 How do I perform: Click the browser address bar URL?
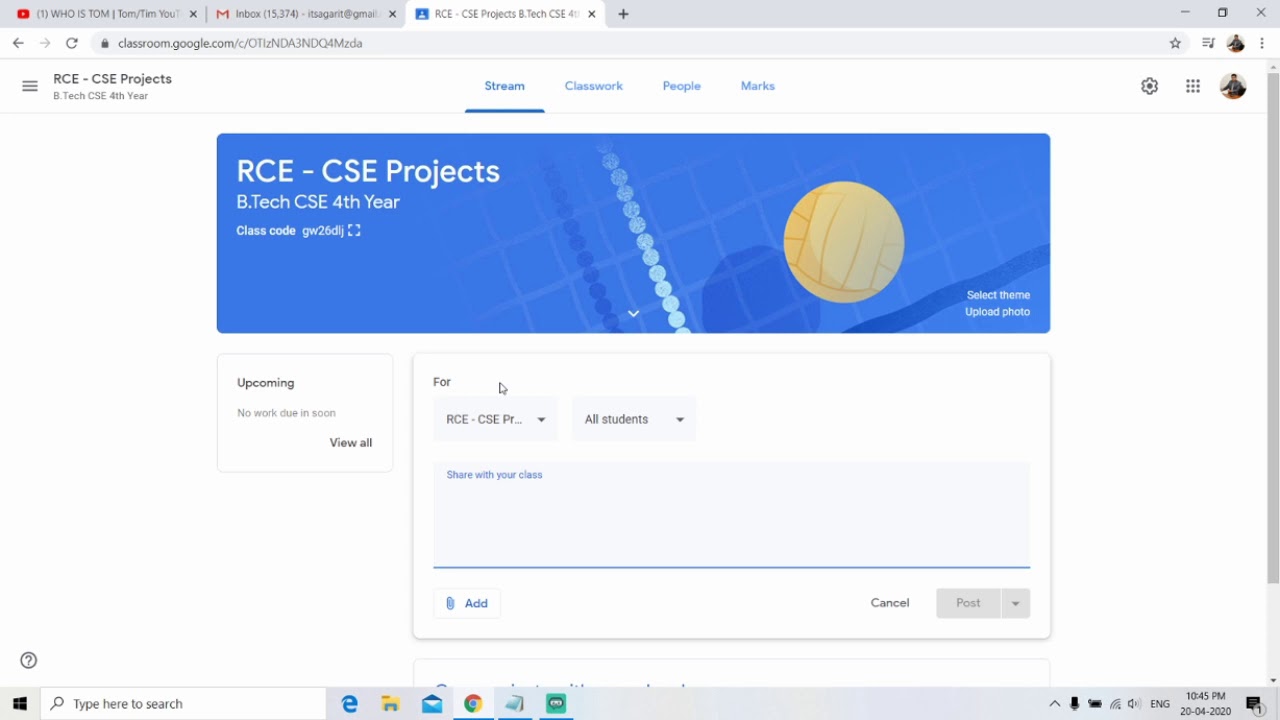240,43
